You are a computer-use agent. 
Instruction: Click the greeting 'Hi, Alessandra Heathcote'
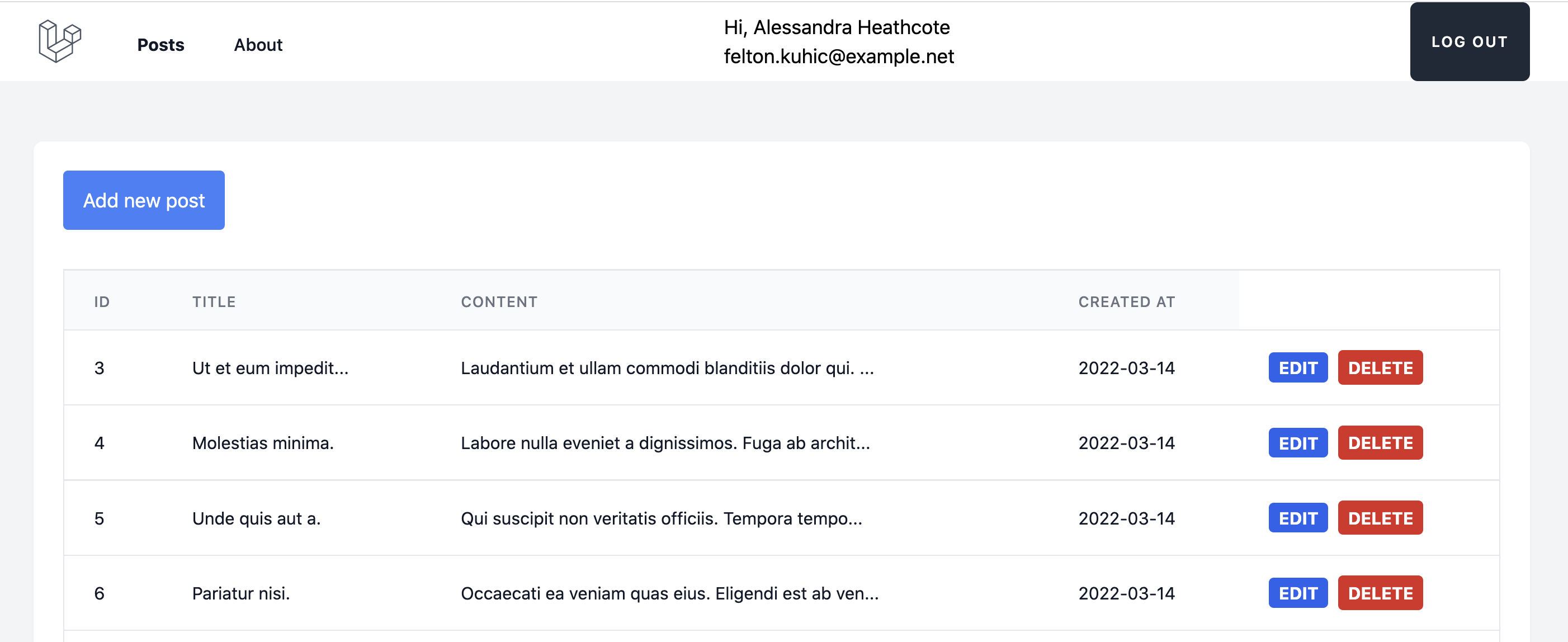click(x=837, y=27)
